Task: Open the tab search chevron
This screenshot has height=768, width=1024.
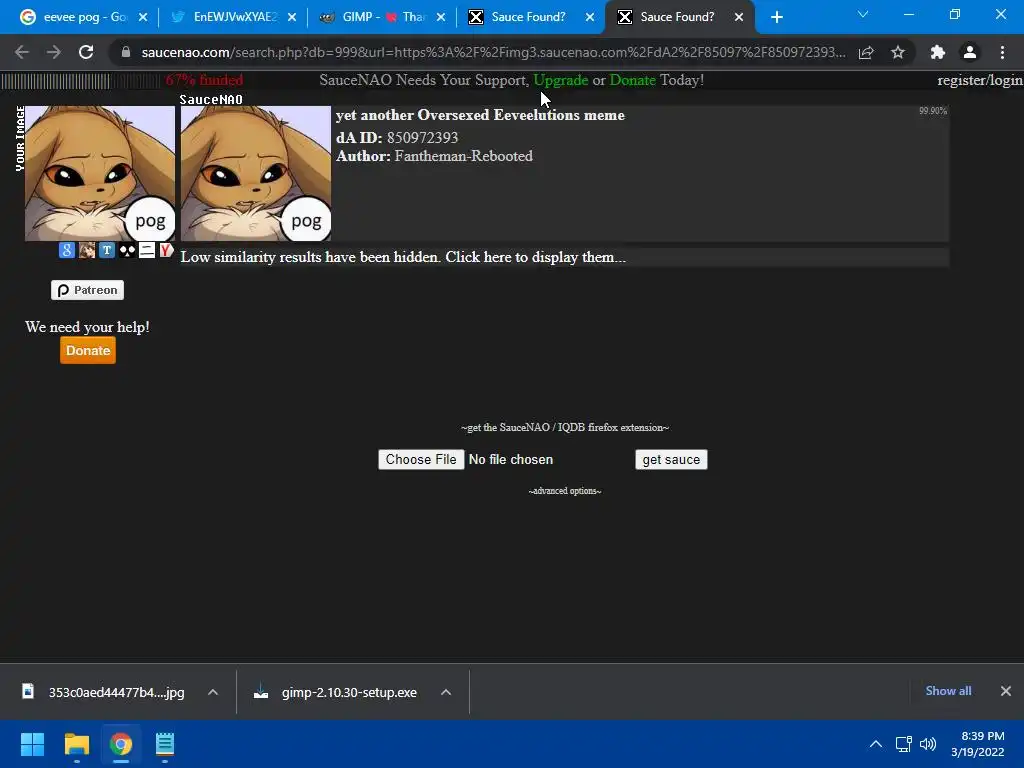Action: [863, 14]
